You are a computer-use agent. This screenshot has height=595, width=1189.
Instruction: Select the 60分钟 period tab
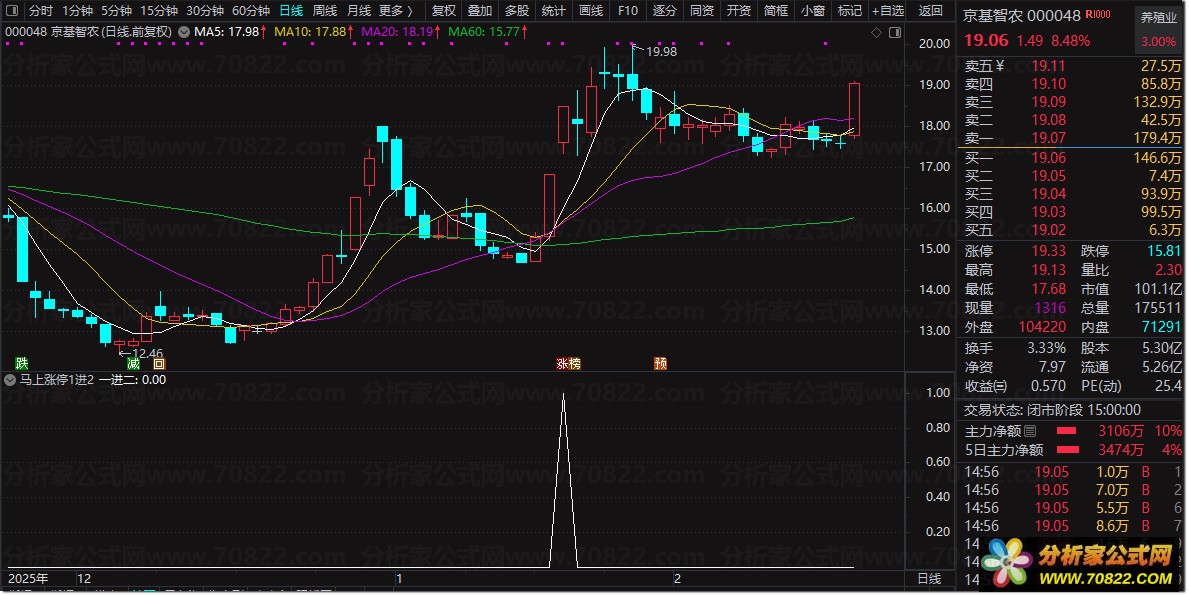[x=251, y=11]
